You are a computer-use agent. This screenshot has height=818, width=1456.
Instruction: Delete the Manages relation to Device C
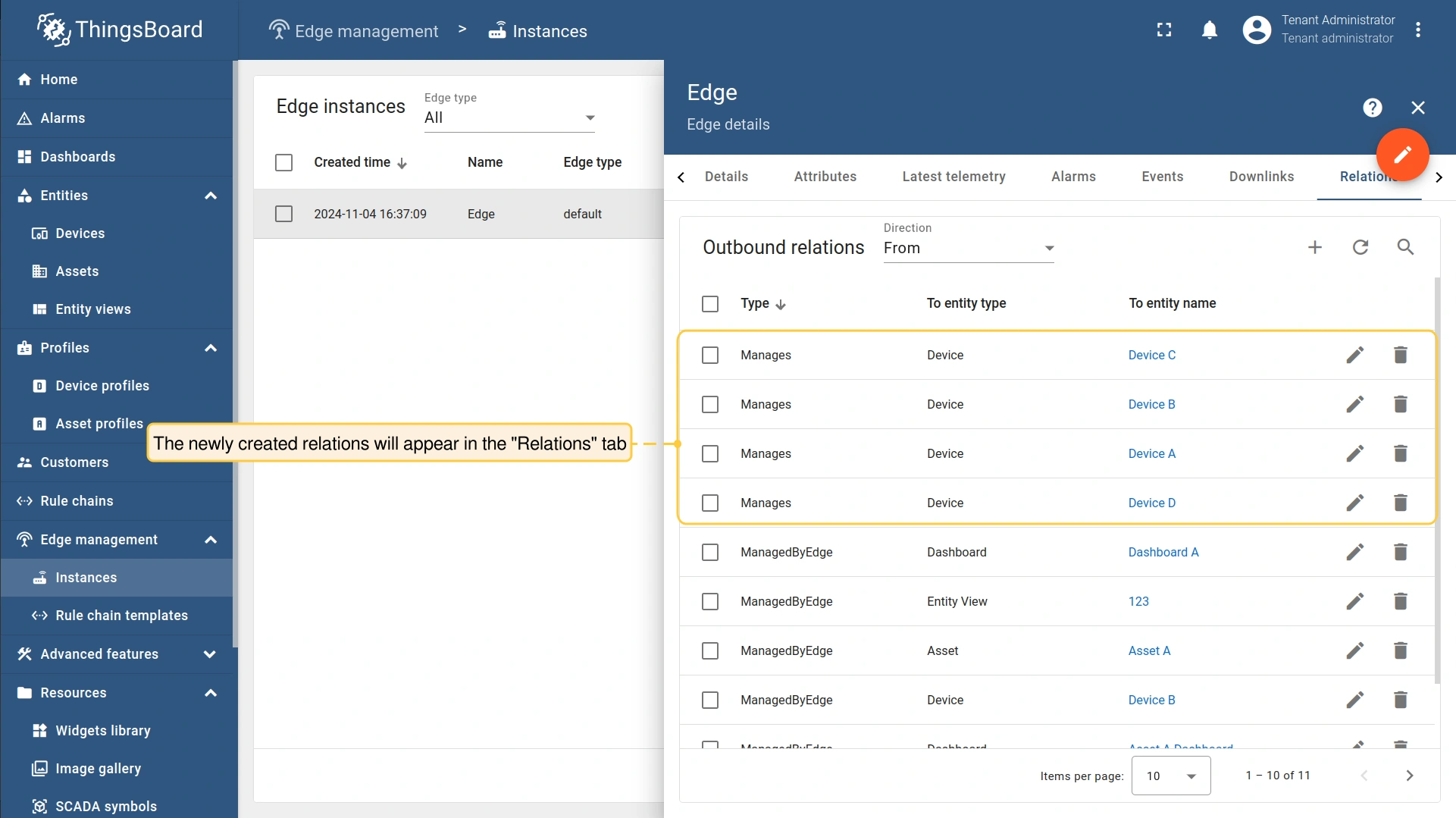click(x=1400, y=355)
